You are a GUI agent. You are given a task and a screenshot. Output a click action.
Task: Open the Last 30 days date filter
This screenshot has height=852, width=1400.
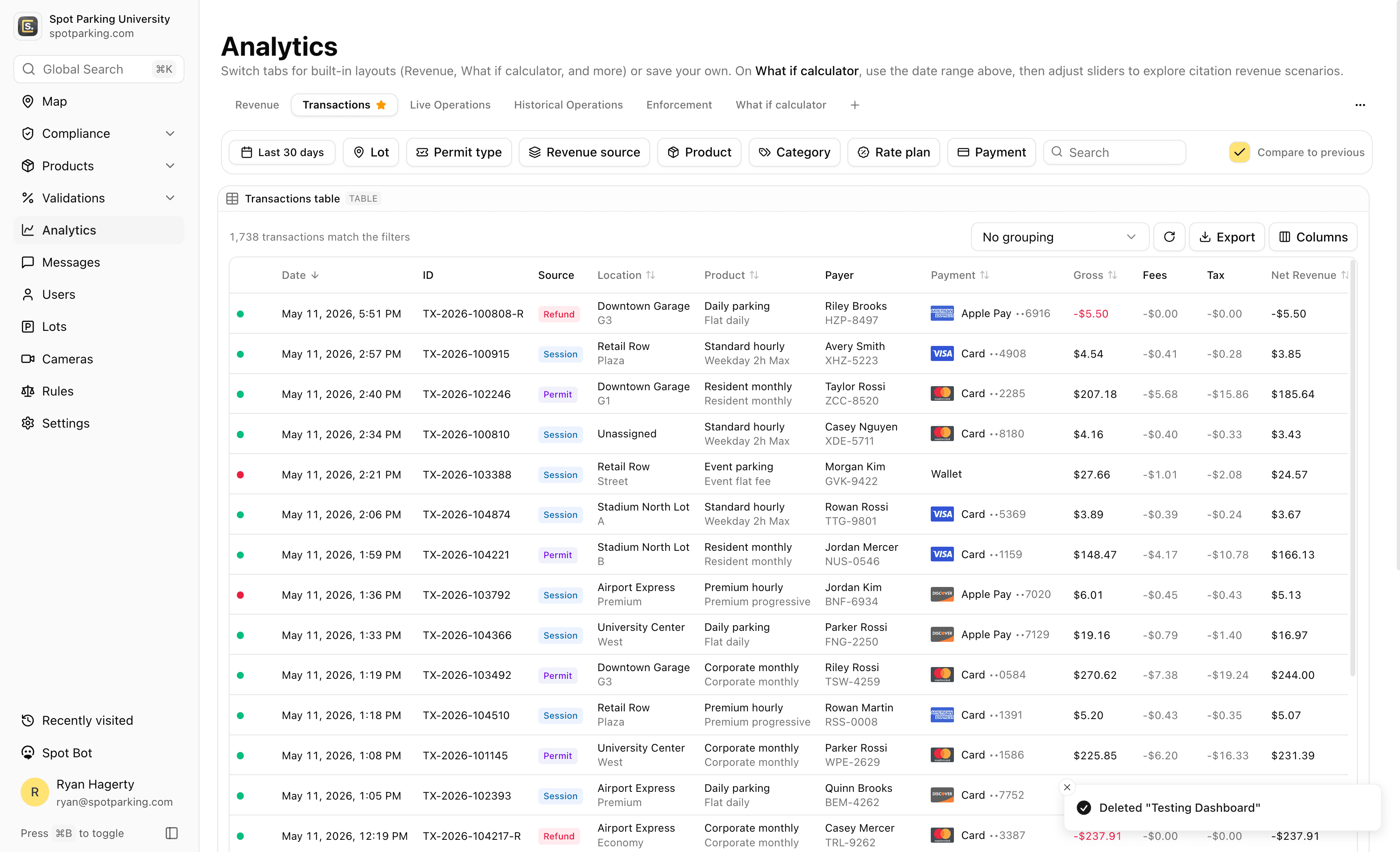click(282, 152)
